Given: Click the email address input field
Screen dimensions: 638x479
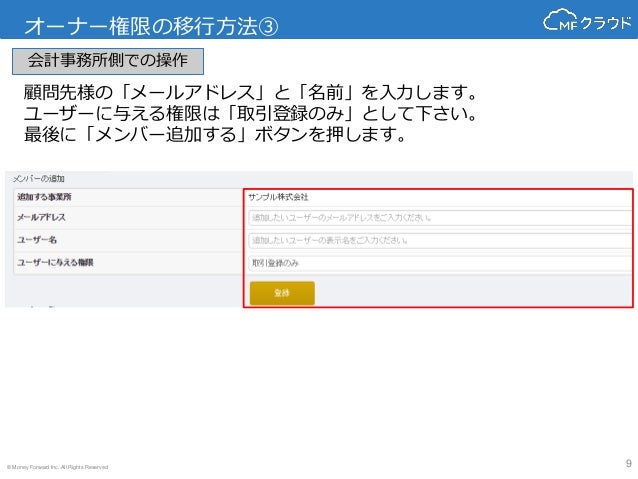Looking at the screenshot, I should coord(441,218).
